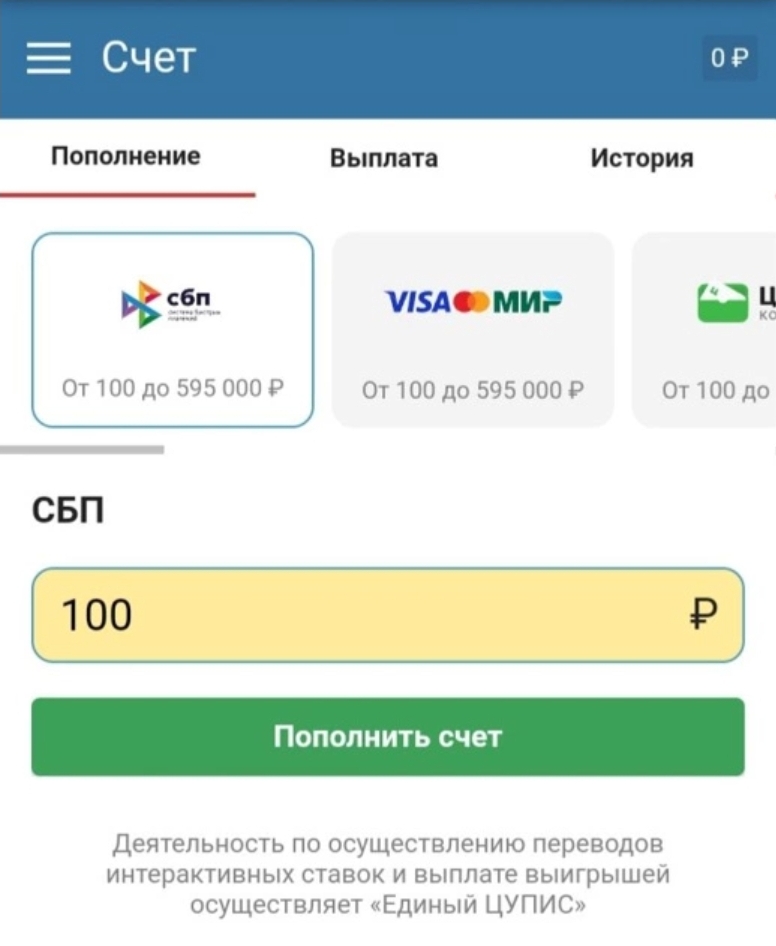Click the Счет title in the header

[x=146, y=57]
